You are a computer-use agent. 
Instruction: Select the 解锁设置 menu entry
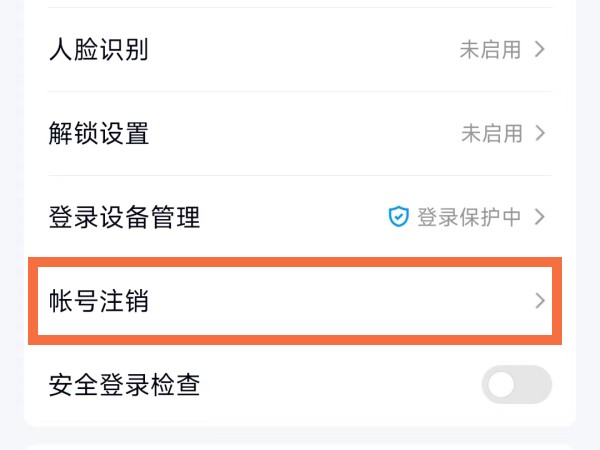pos(98,133)
